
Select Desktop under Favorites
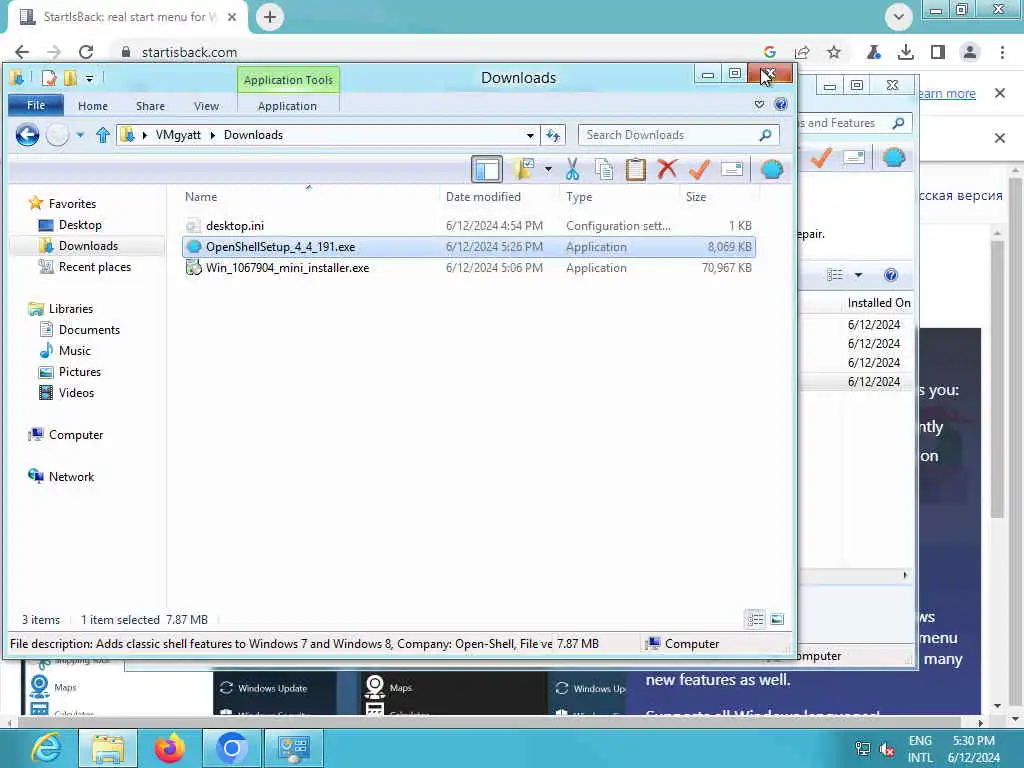point(80,225)
